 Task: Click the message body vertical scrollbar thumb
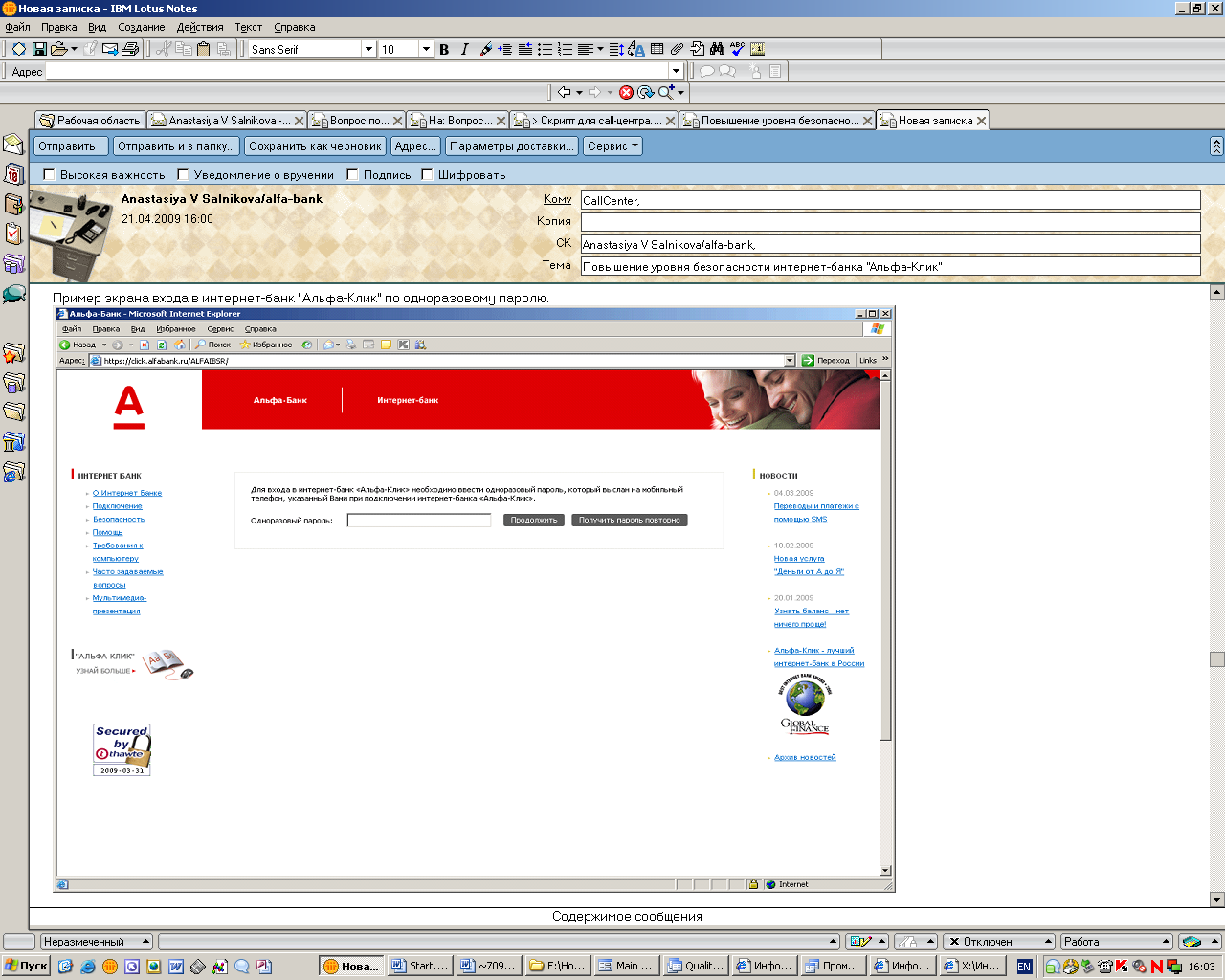point(1217,659)
